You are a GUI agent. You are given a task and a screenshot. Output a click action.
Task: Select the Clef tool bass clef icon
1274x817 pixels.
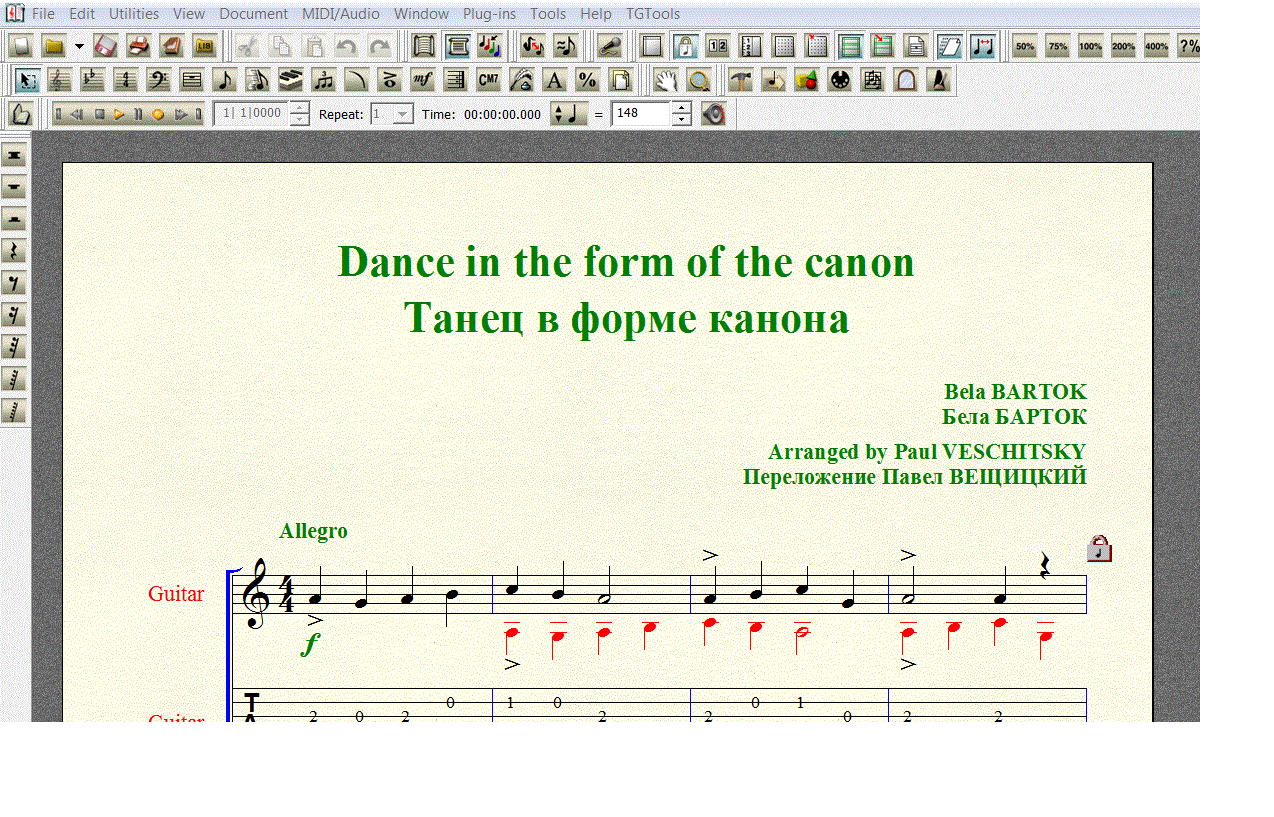coord(158,80)
